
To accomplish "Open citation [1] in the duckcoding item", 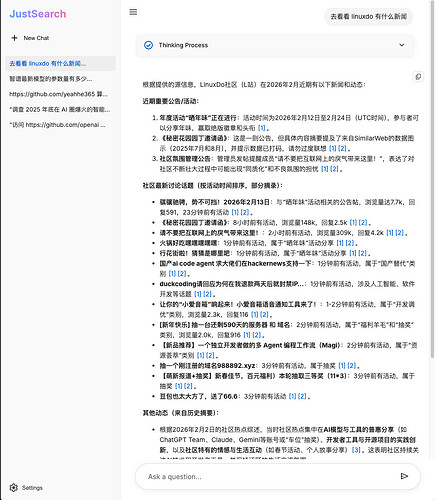I will (198, 294).
